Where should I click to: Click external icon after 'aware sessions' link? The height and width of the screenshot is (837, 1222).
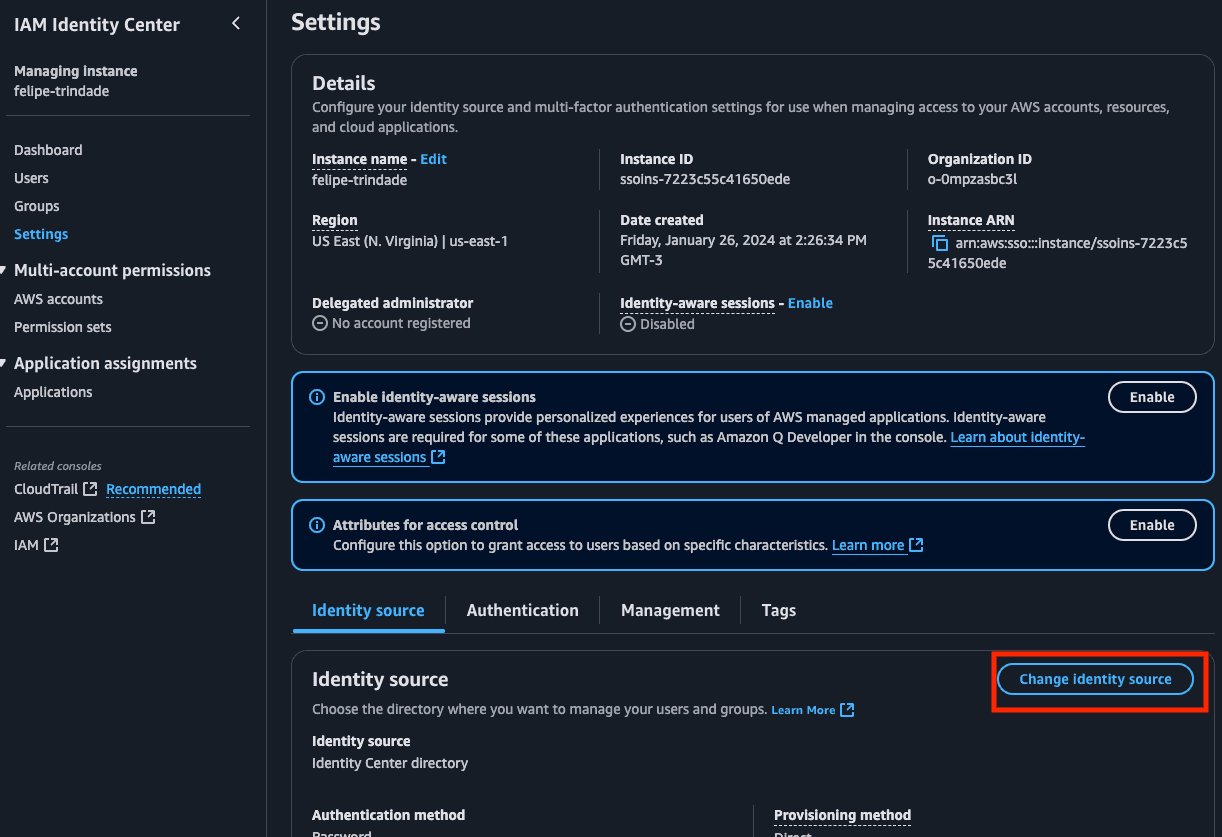point(438,457)
